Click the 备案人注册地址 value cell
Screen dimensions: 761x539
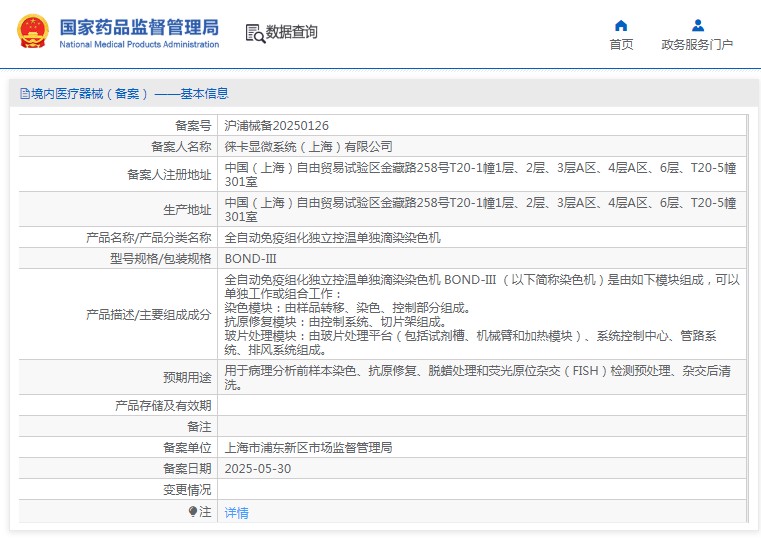pyautogui.click(x=481, y=174)
